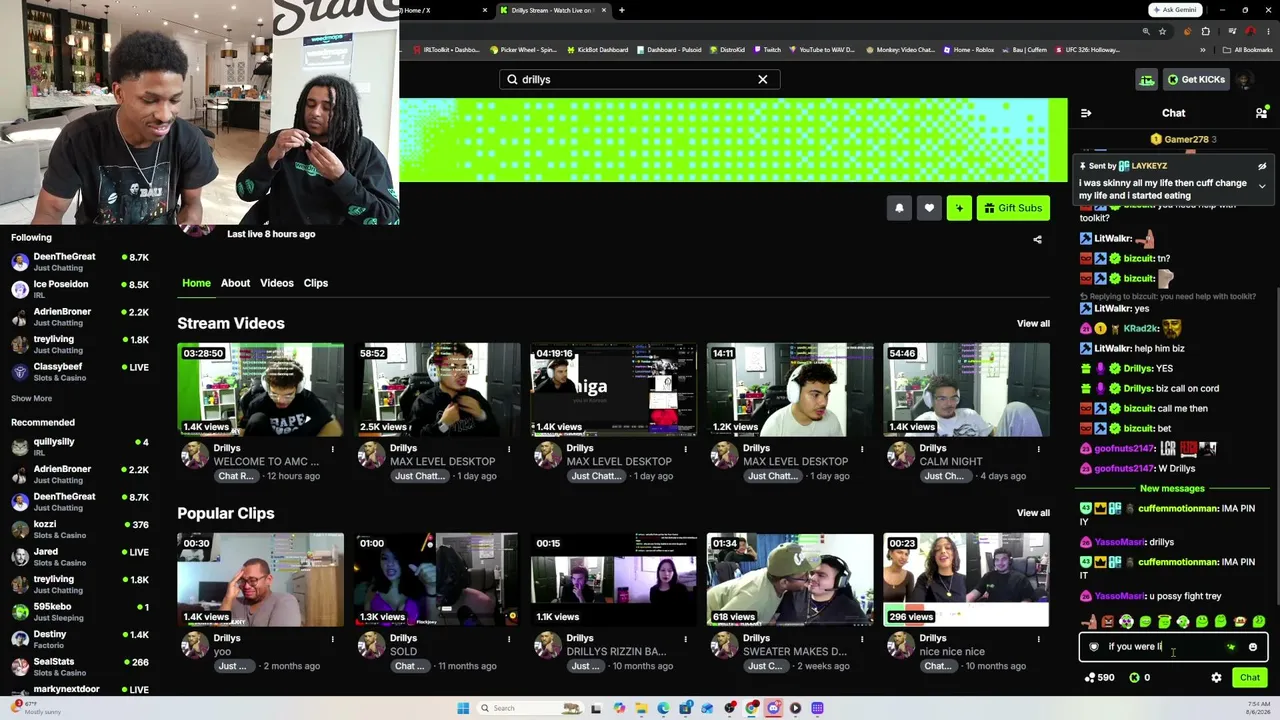Image resolution: width=1280 pixels, height=720 pixels.
Task: Open the Kick shop icon beside Get KICKs
Action: tap(1147, 79)
